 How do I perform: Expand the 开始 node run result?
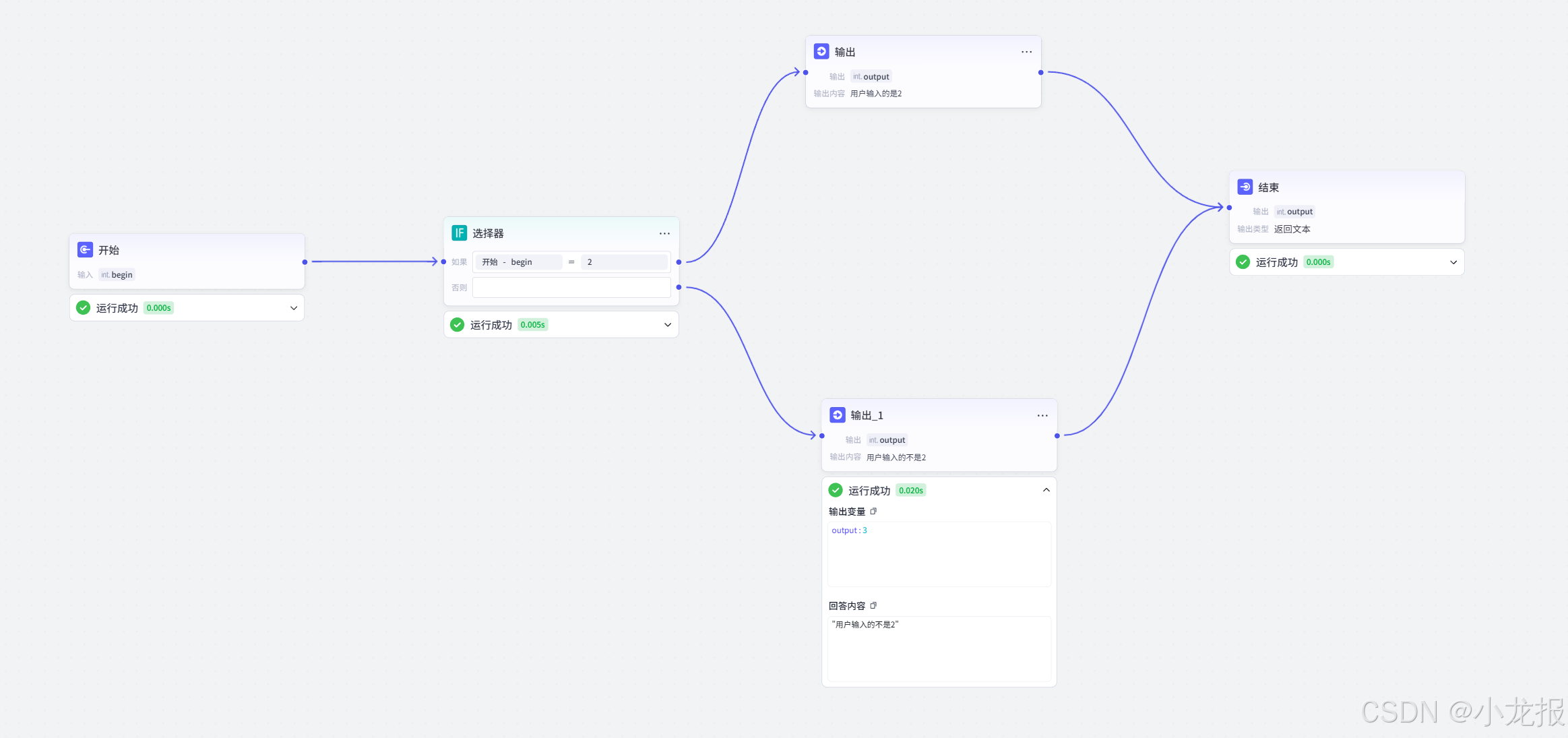pyautogui.click(x=294, y=308)
